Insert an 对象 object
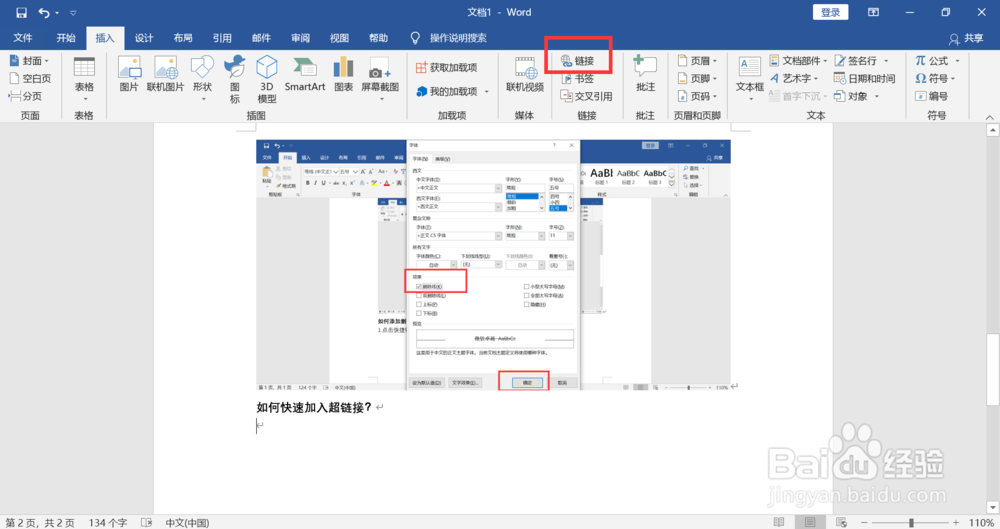 click(857, 96)
